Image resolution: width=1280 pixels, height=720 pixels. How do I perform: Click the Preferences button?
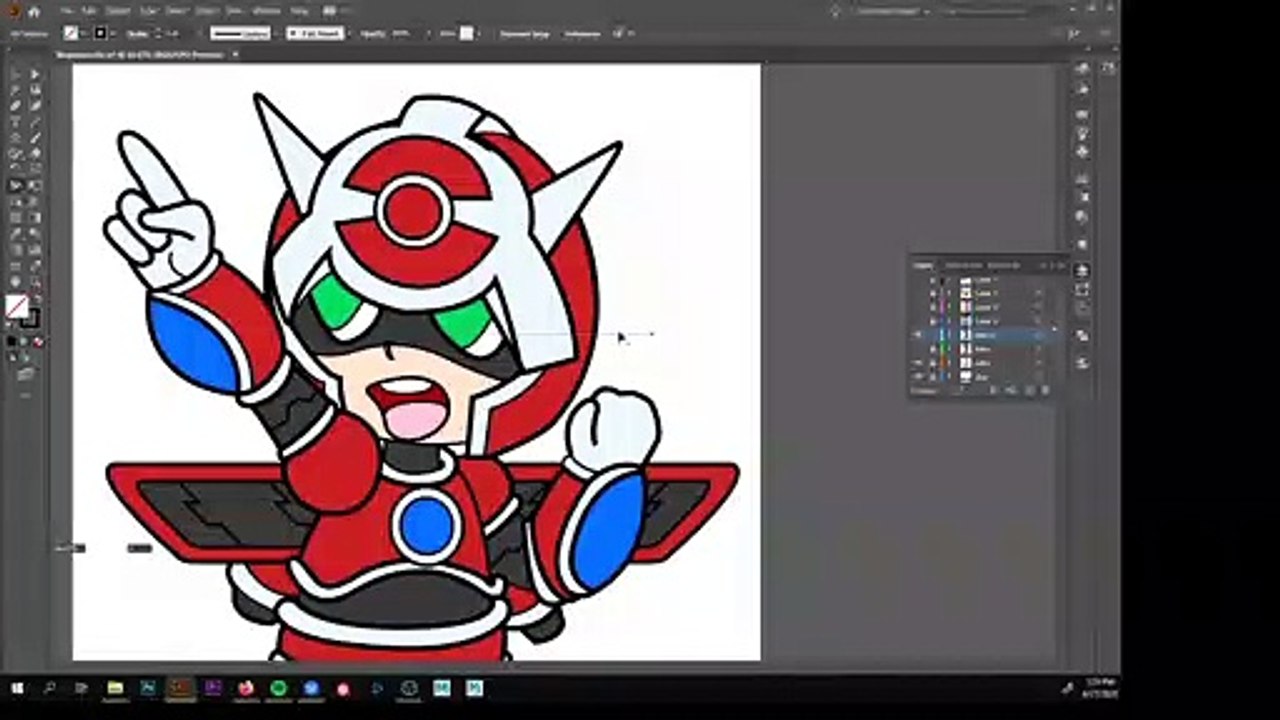tap(583, 33)
